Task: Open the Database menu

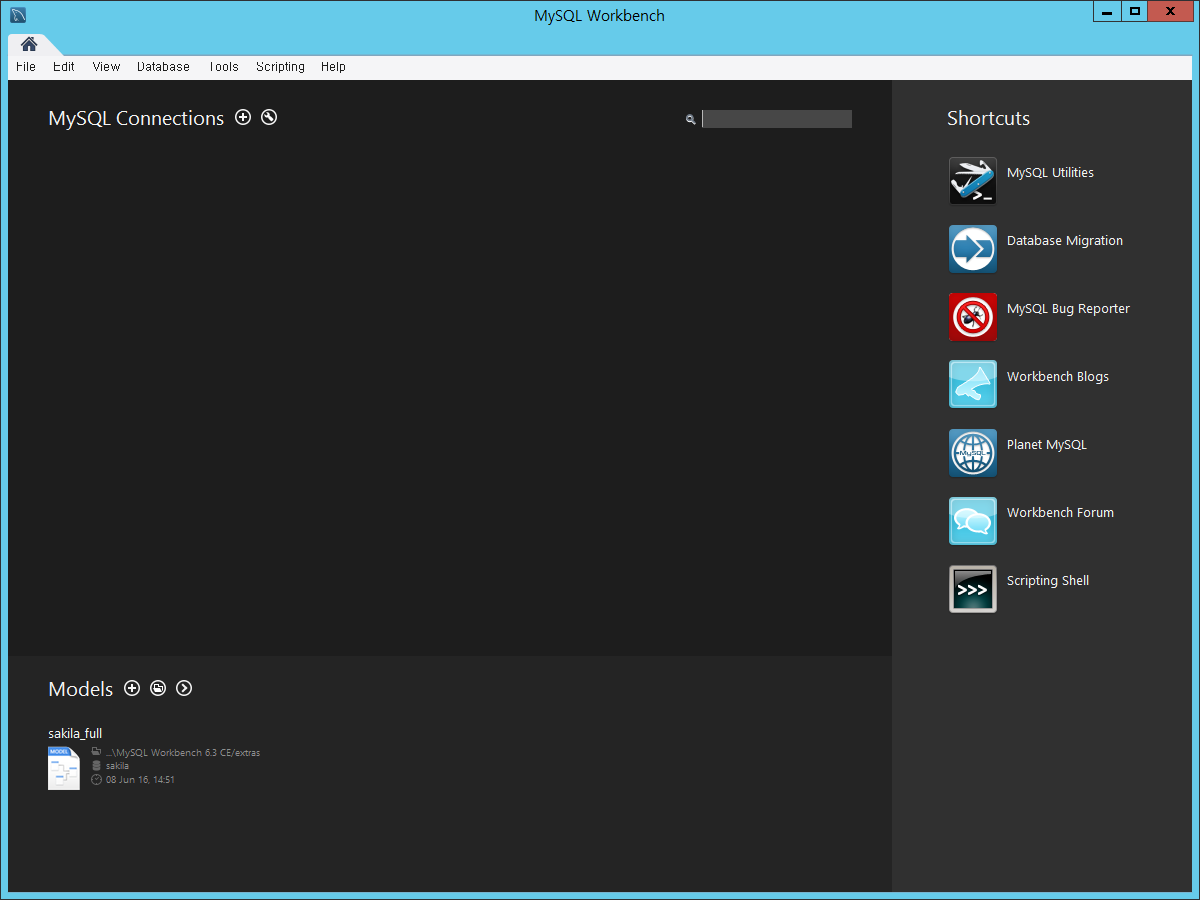Action: coord(163,67)
